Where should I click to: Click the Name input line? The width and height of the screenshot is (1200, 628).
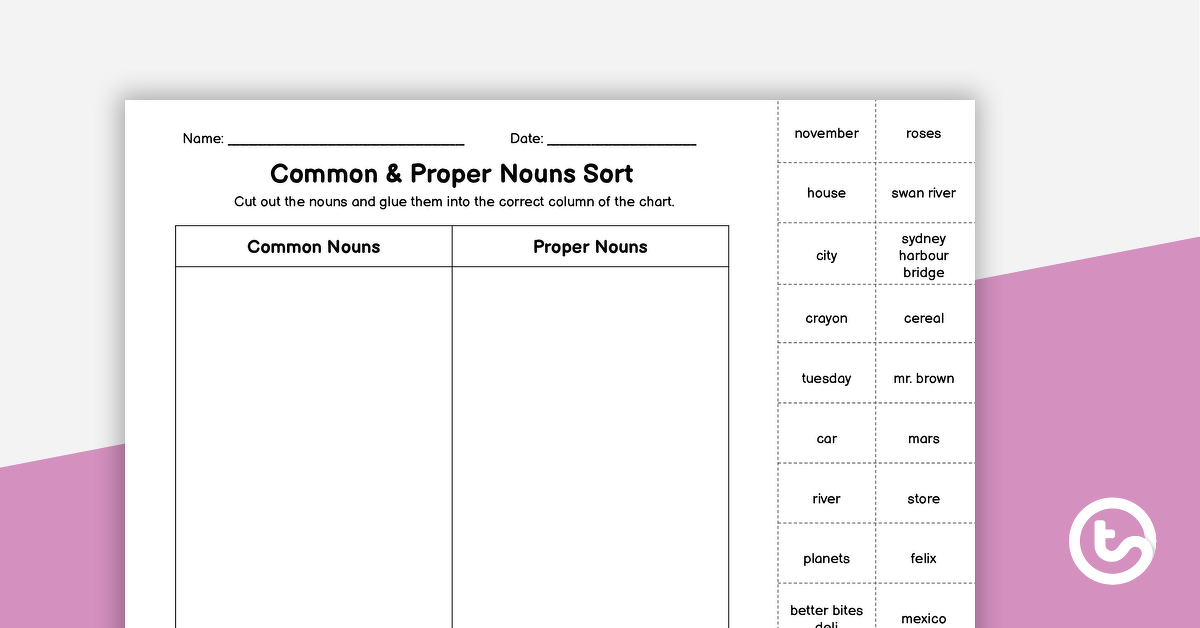point(345,139)
